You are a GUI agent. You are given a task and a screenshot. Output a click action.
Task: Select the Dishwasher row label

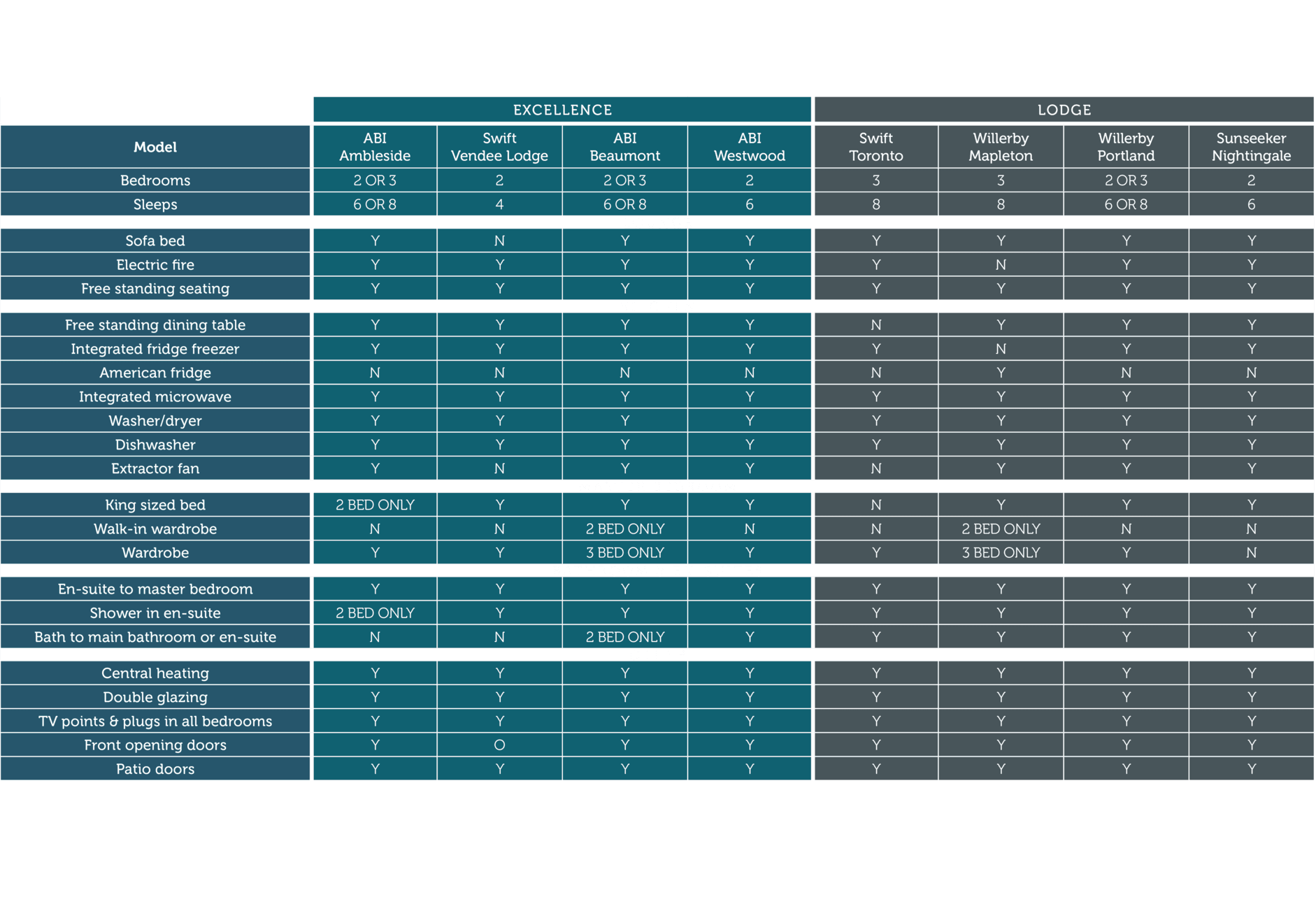click(x=155, y=444)
